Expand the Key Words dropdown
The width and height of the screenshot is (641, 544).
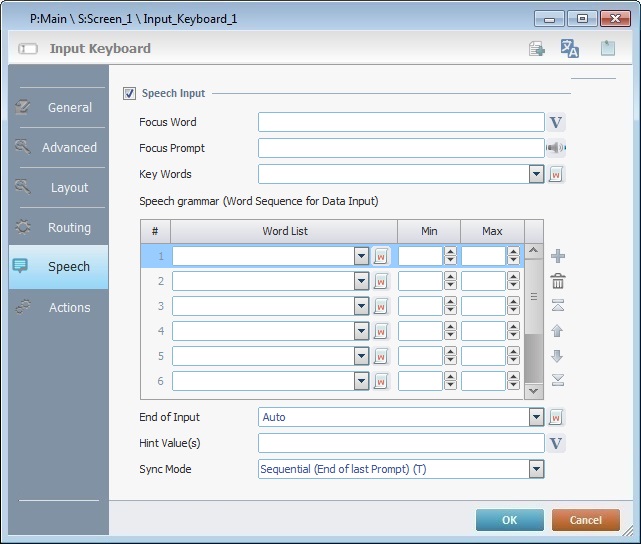[536, 174]
